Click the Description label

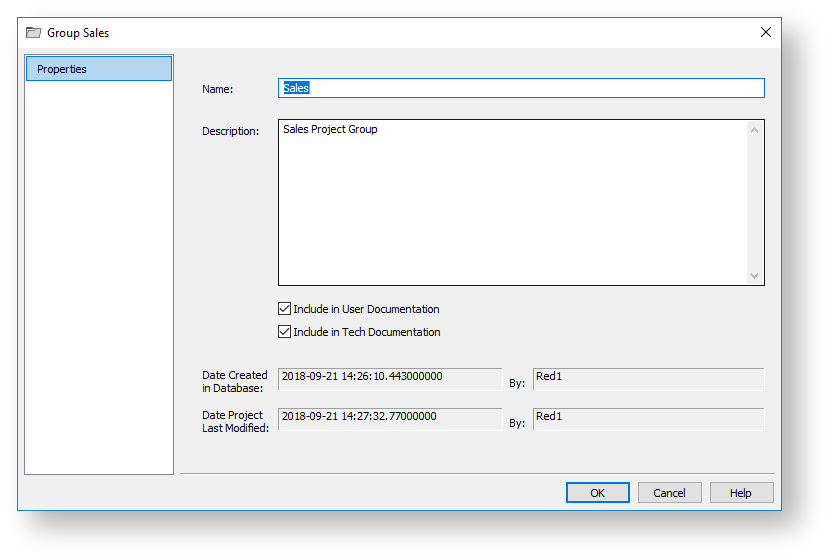[230, 131]
